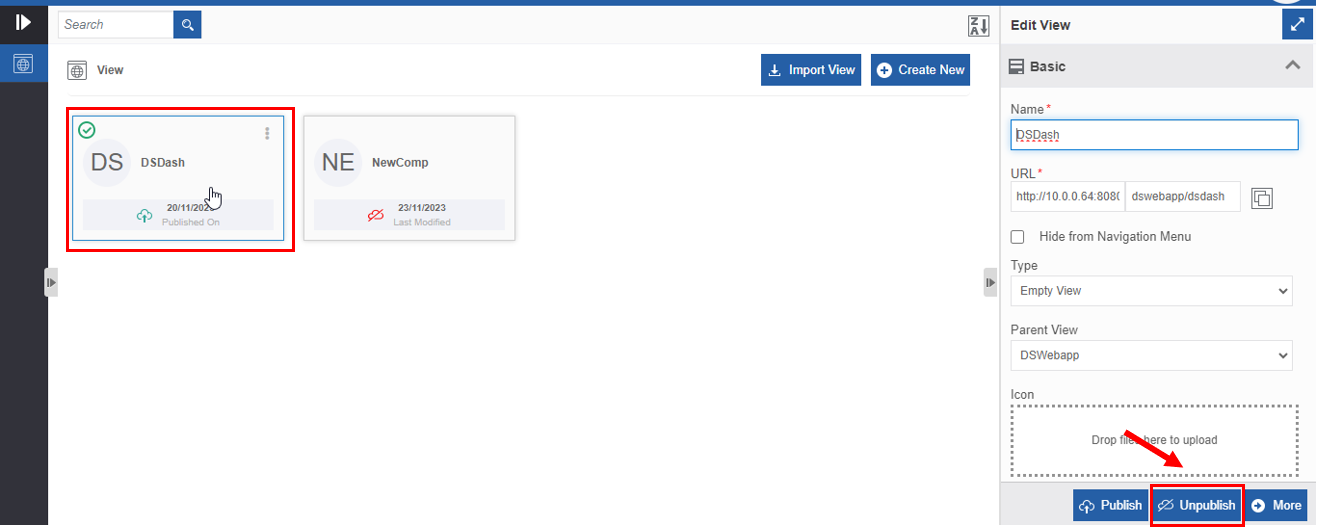Click DSDash published cloud icon
This screenshot has height=528, width=1319.
145,215
